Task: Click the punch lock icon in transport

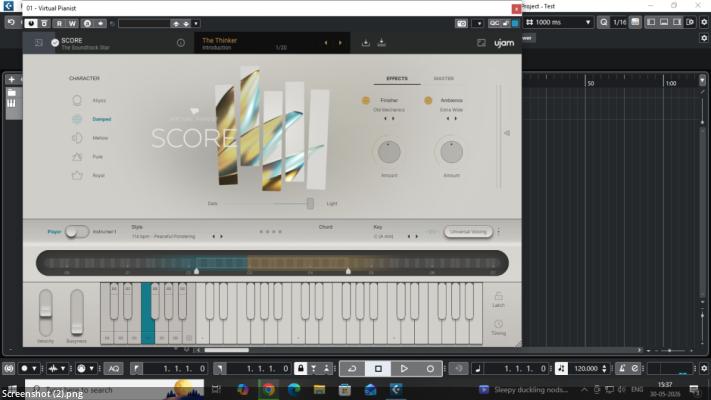Action: point(301,368)
